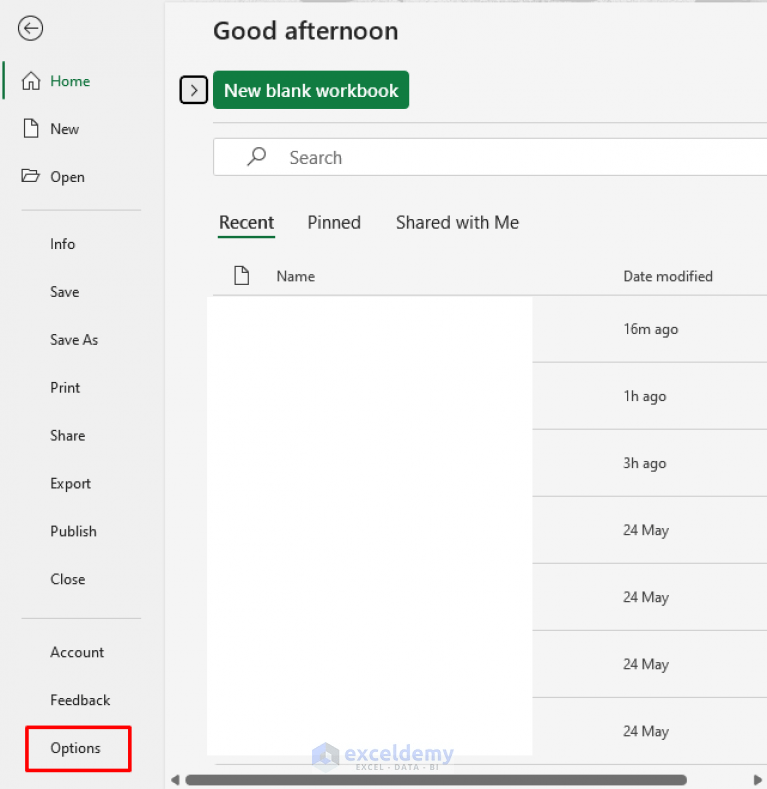The image size is (767, 789).
Task: Select the '3h ago' date entry
Action: (645, 463)
